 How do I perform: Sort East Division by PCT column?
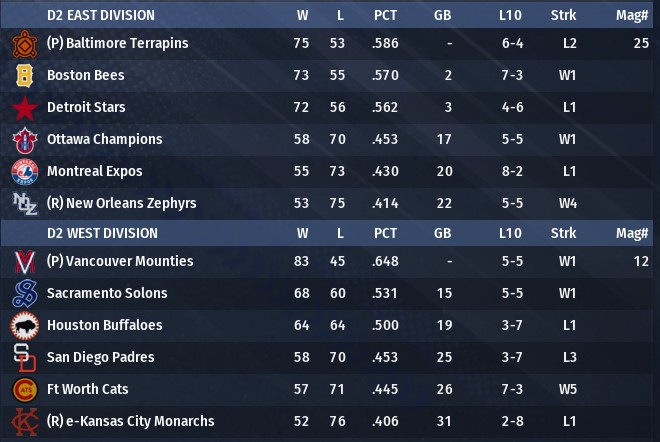pos(386,15)
